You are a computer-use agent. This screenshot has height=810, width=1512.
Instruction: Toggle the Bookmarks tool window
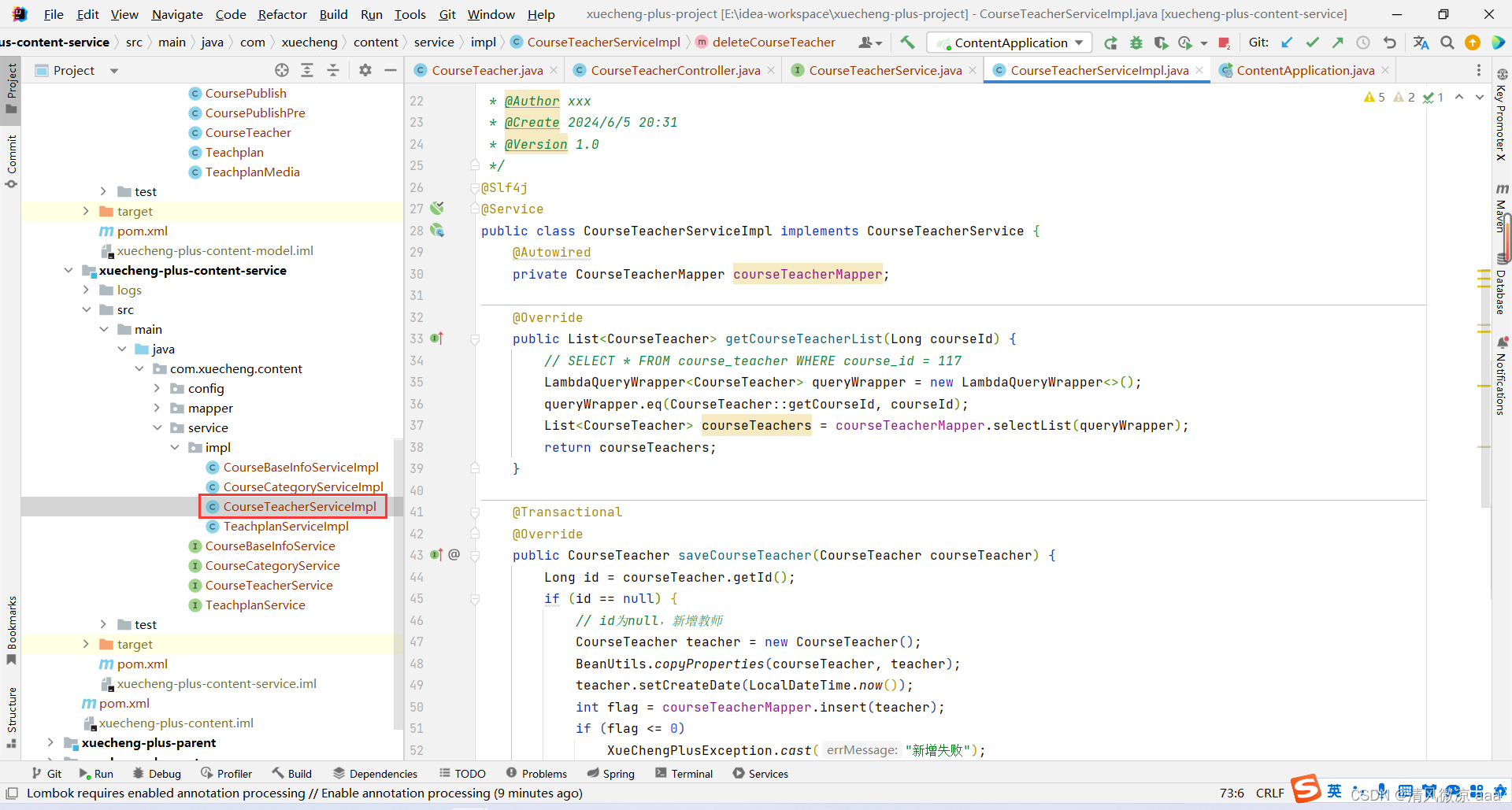point(11,630)
